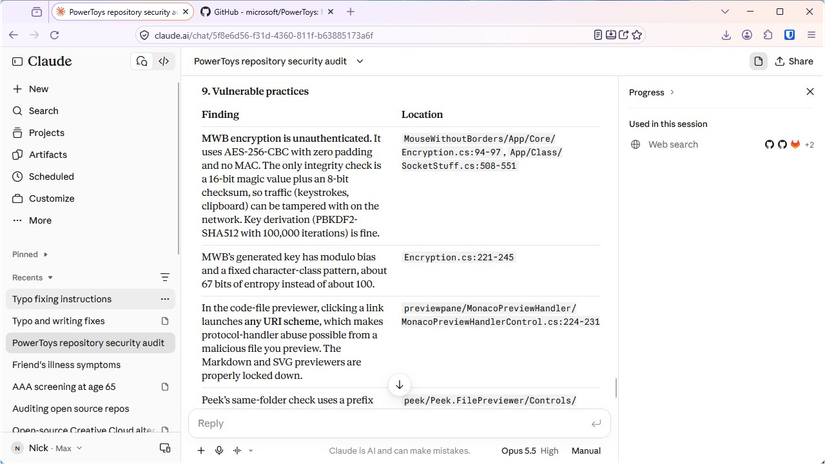Click the share-page icon in address bar
Screen dimensions: 825x464
(623, 35)
